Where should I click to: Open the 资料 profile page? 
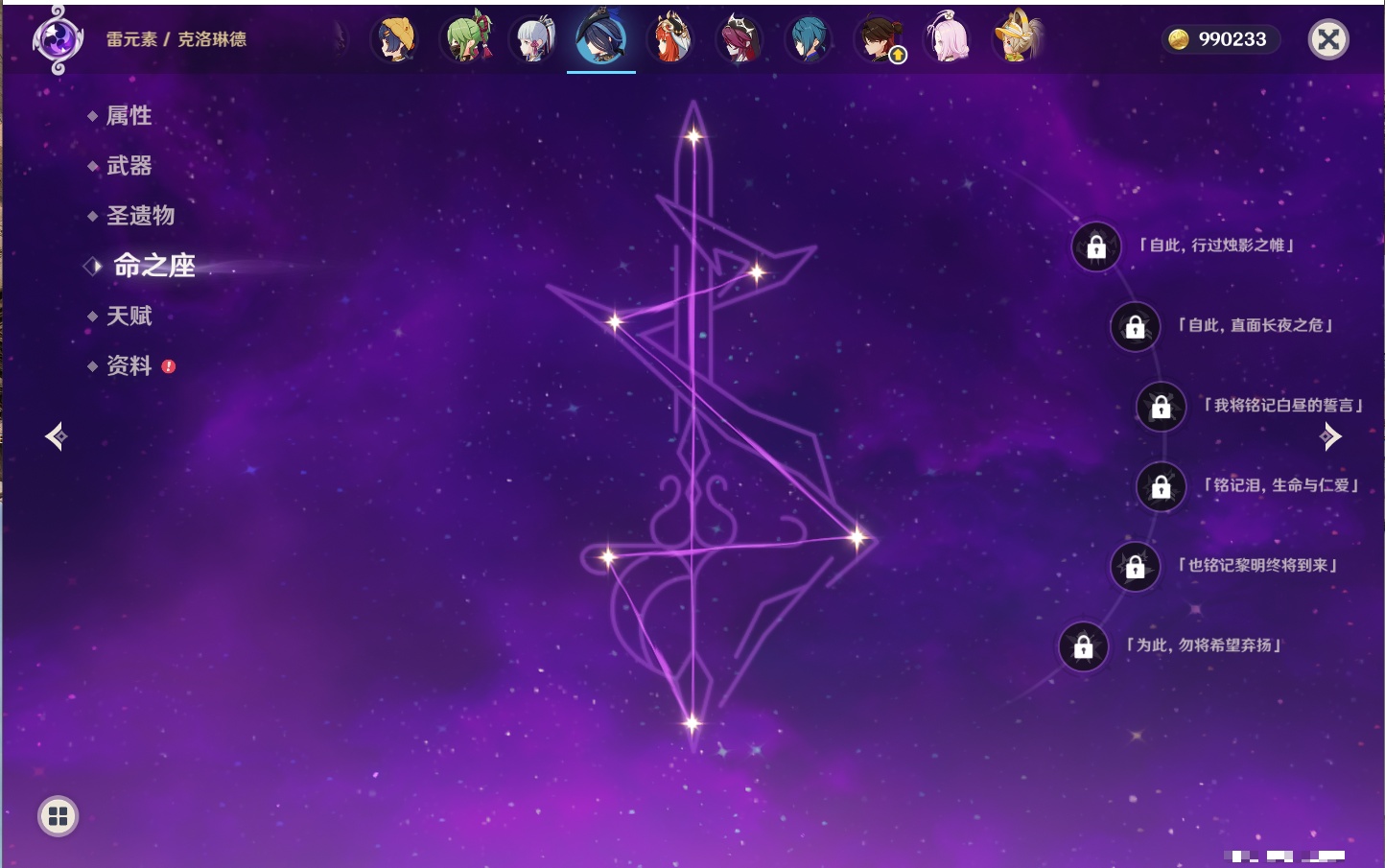tap(129, 365)
